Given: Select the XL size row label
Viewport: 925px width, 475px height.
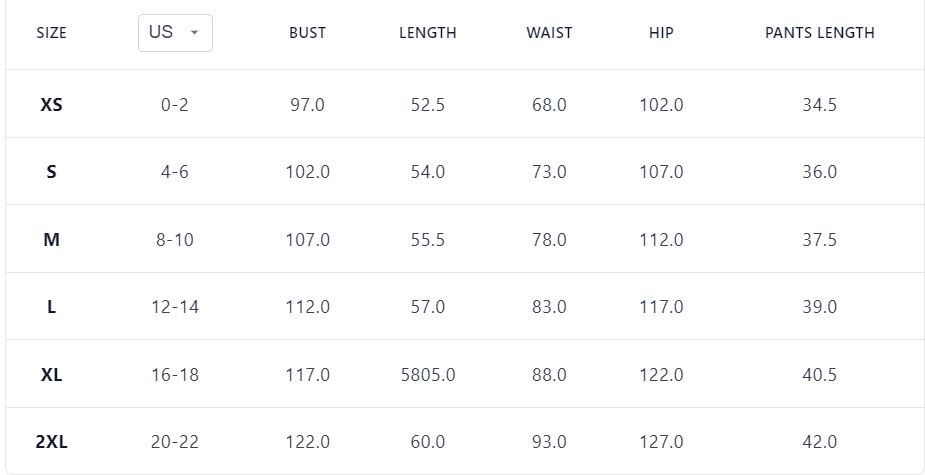Looking at the screenshot, I should coord(51,375).
